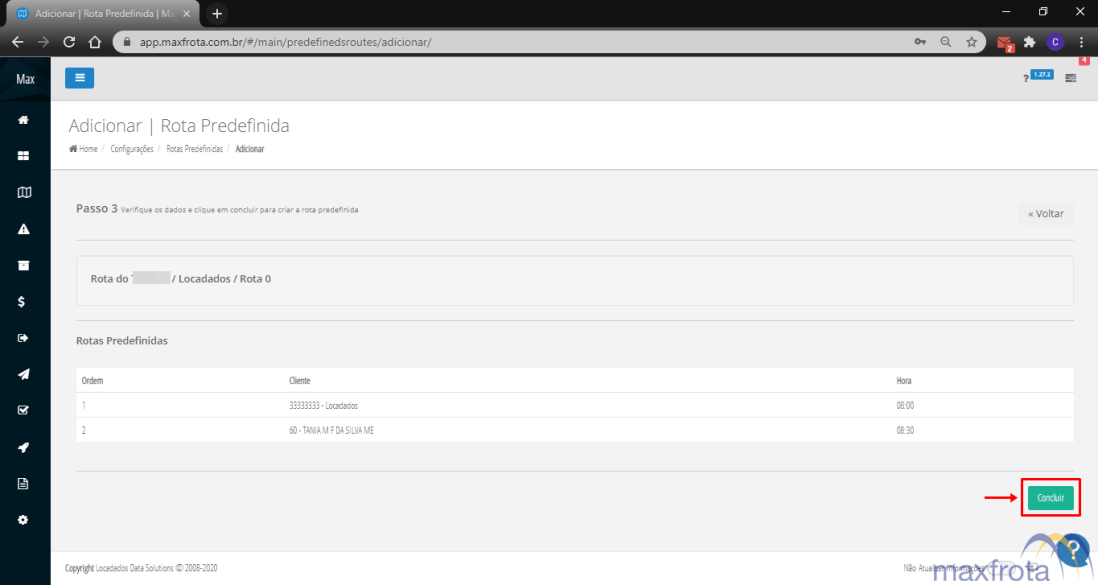The image size is (1098, 585).
Task: Open the notifications list icon with badge
Action: pos(1071,78)
